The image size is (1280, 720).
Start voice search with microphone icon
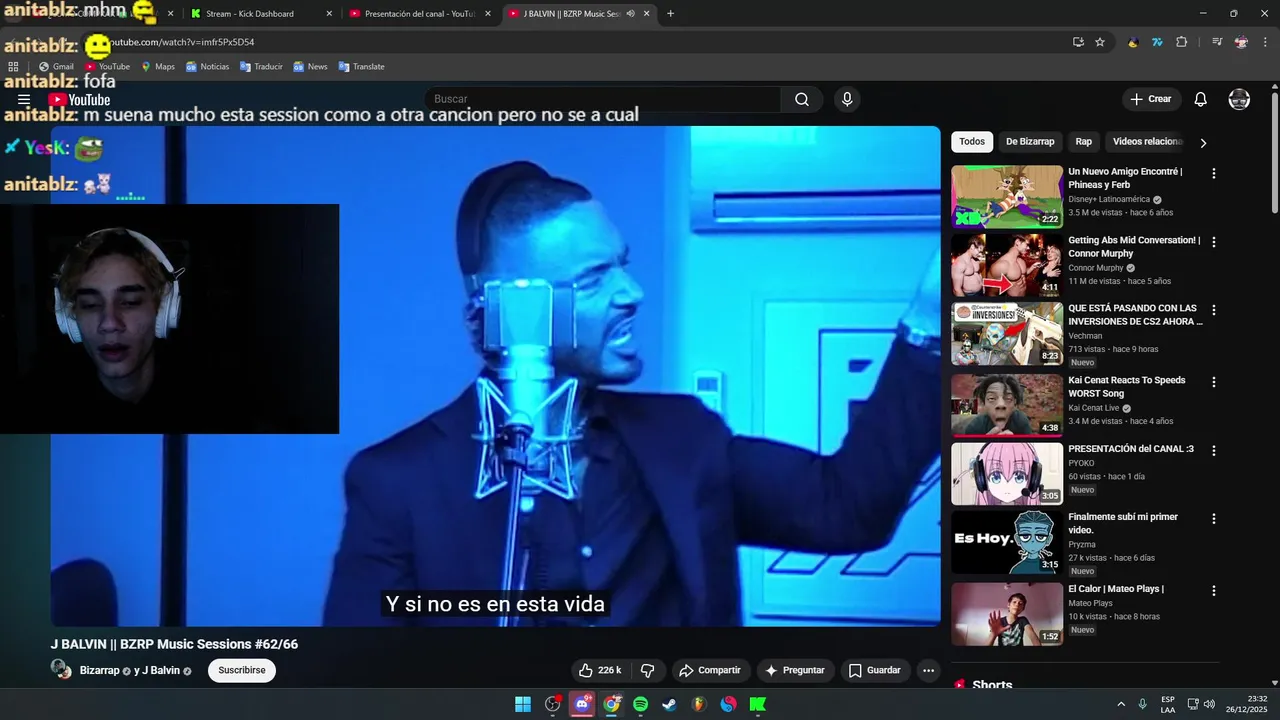847,99
